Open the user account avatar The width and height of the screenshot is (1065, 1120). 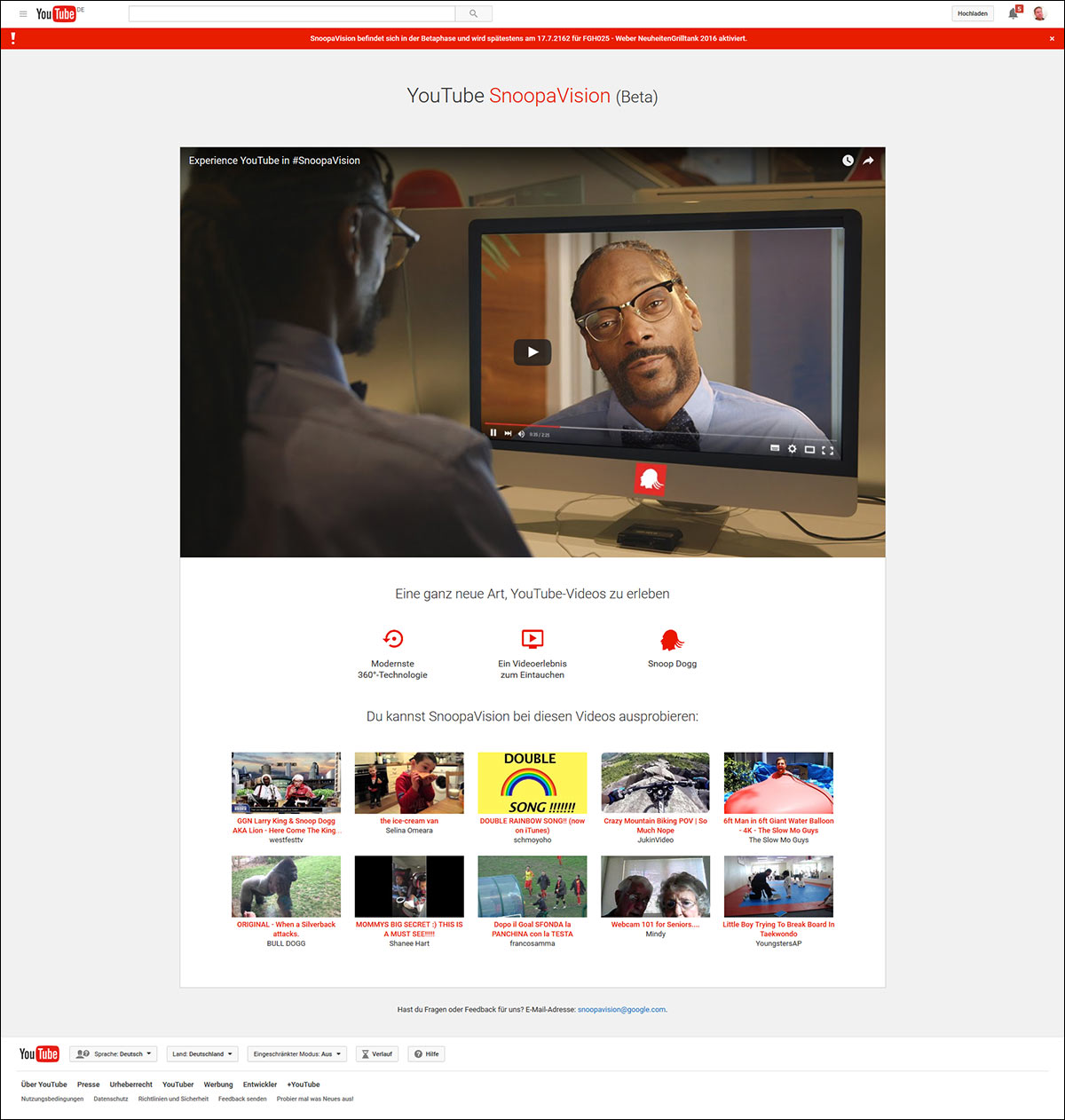coord(1039,13)
